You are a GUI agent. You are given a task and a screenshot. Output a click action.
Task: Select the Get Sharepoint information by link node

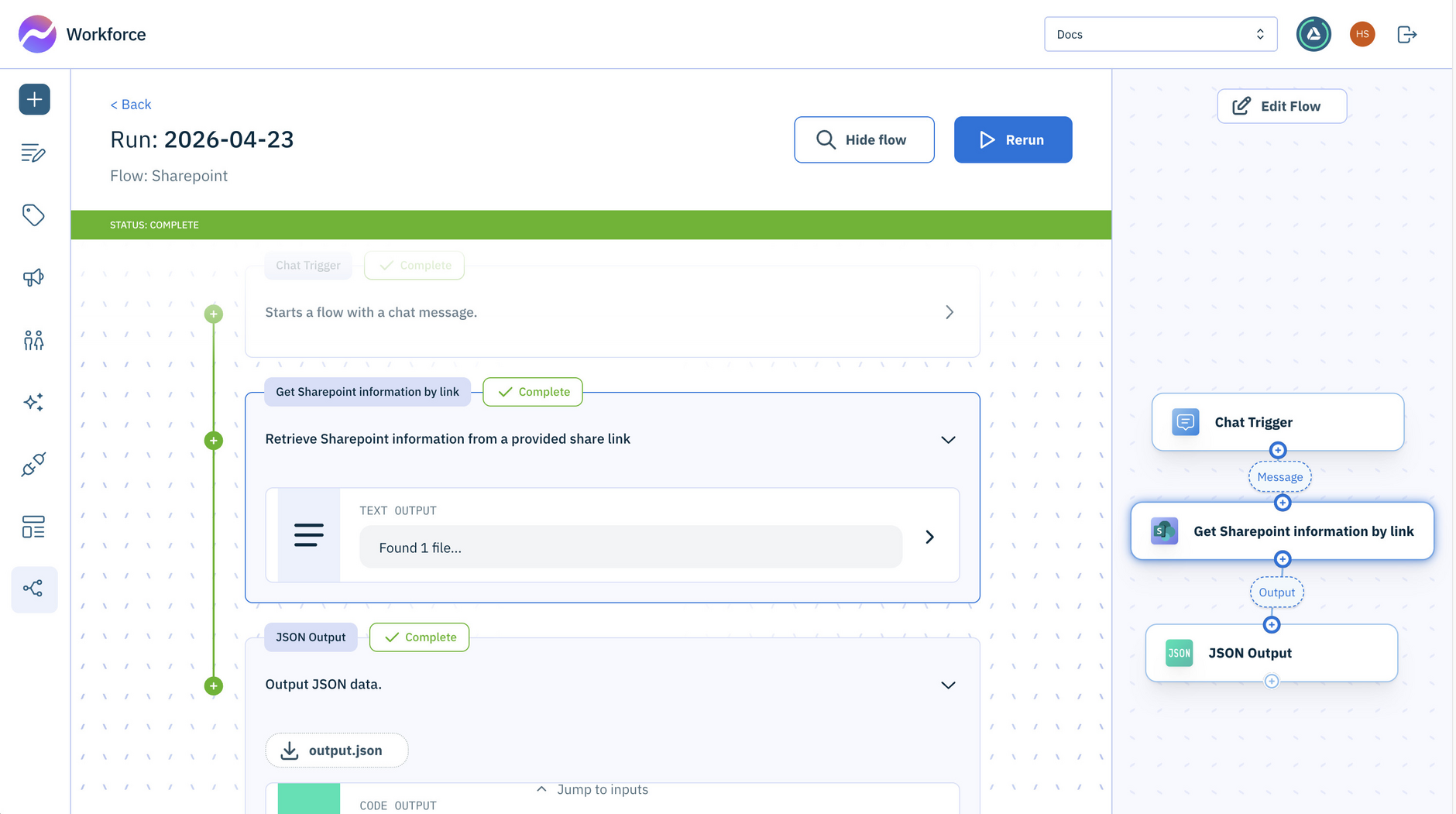[x=1282, y=531]
